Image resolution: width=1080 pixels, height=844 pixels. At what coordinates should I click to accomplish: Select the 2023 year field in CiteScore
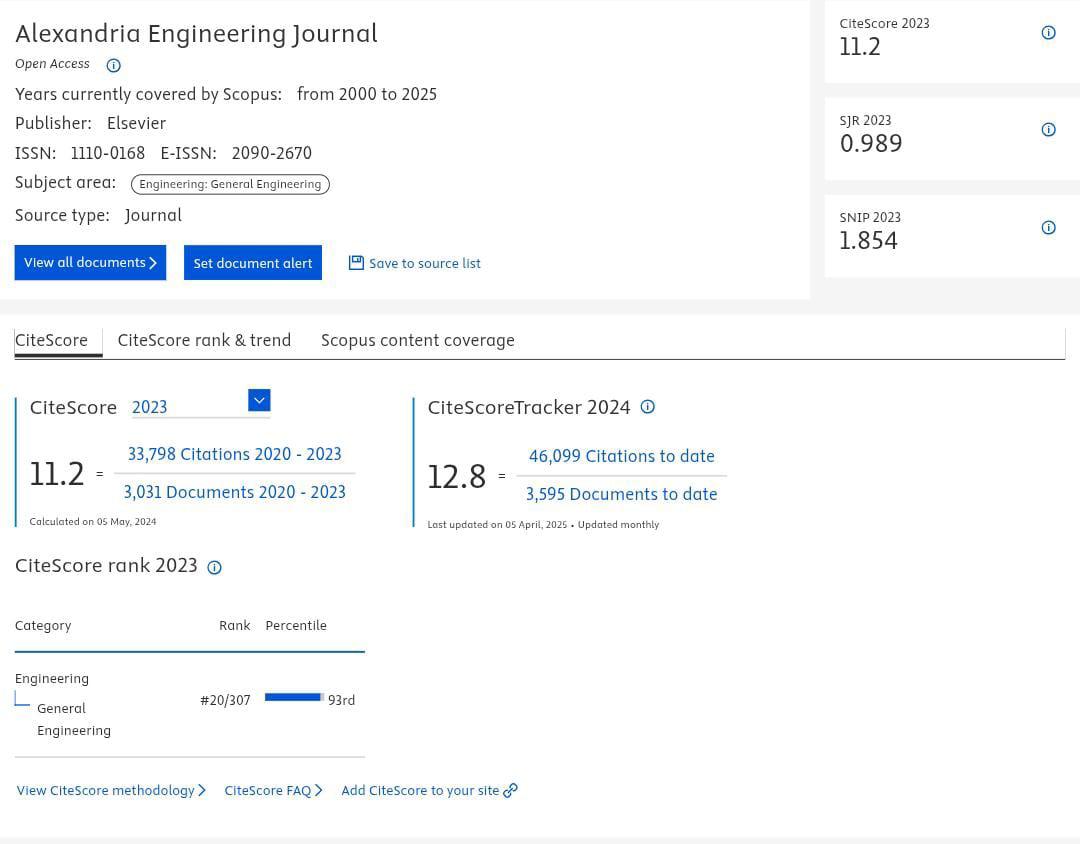[188, 407]
